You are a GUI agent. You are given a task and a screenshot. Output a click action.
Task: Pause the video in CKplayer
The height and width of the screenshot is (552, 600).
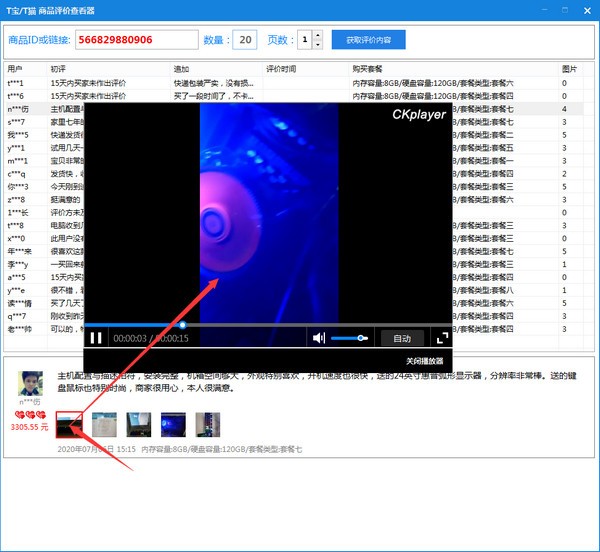click(x=96, y=338)
